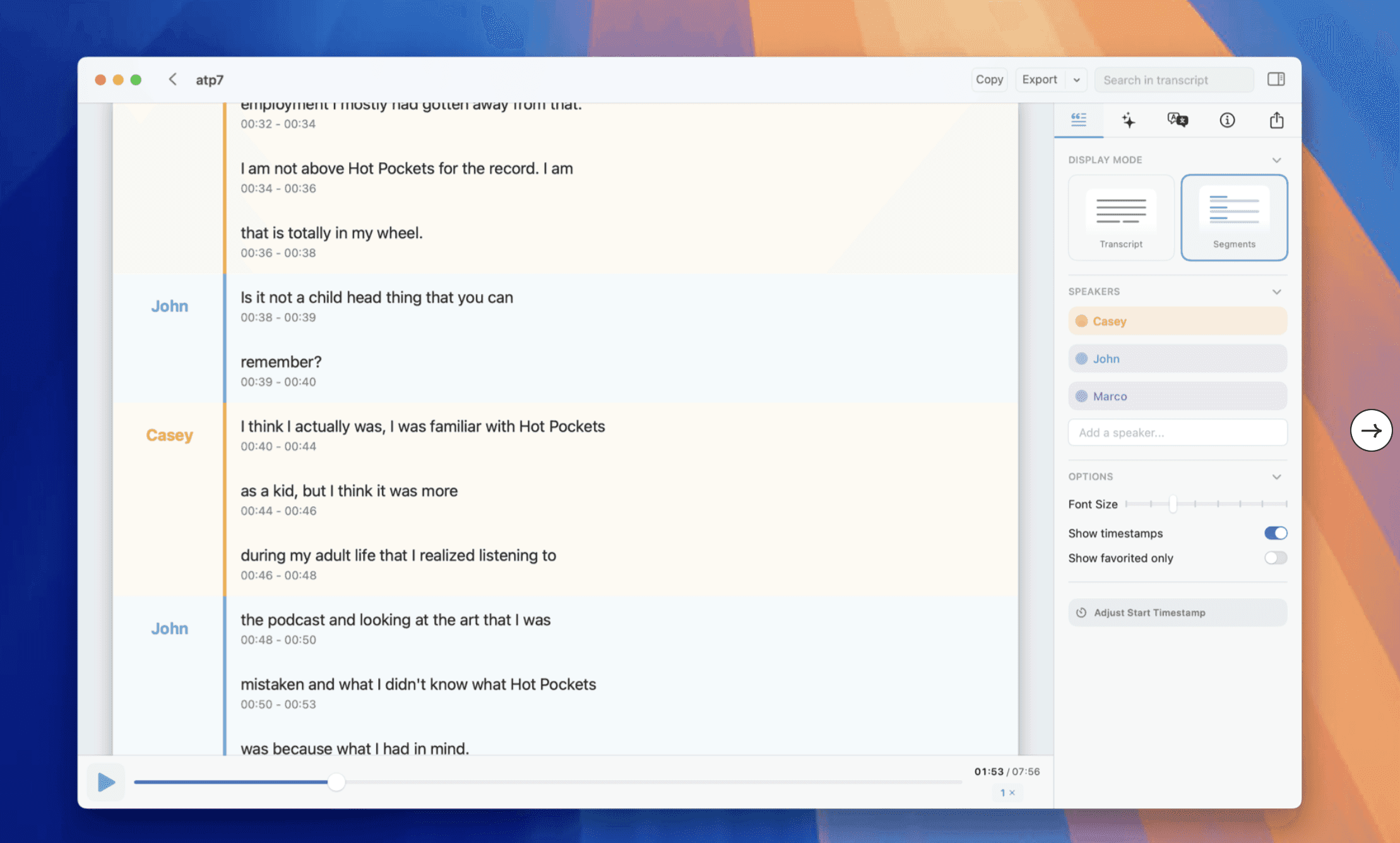Switch display mode to Transcript

click(1120, 218)
